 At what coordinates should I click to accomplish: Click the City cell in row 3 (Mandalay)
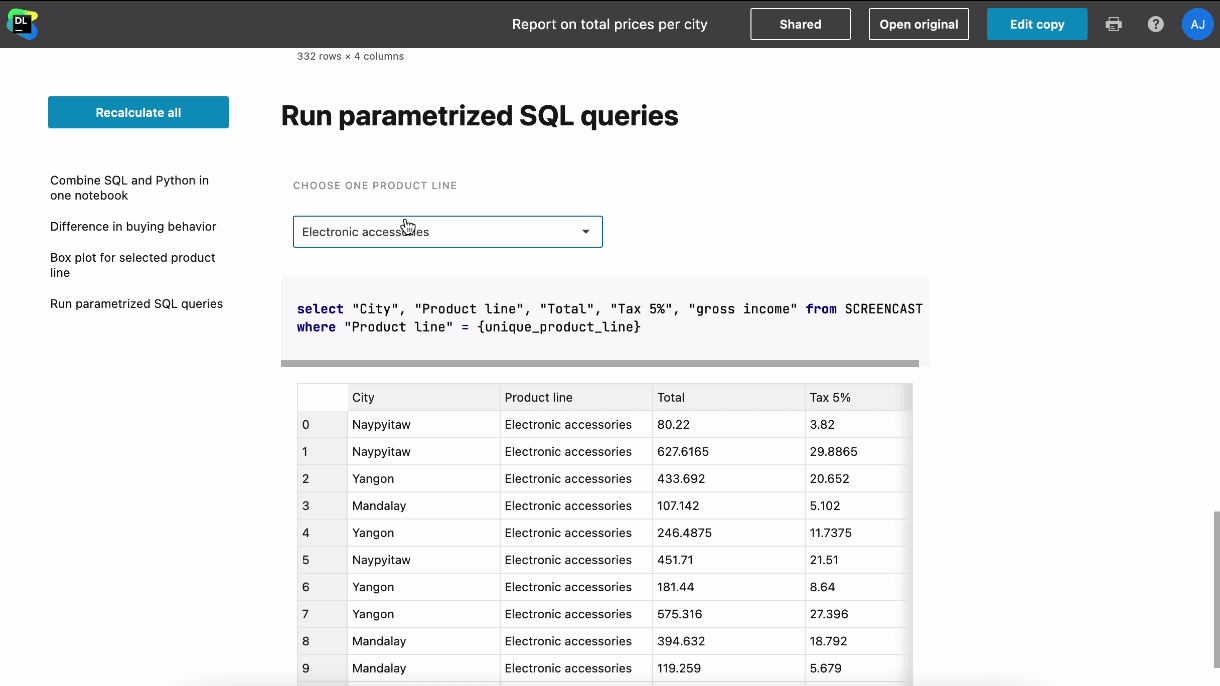424,506
